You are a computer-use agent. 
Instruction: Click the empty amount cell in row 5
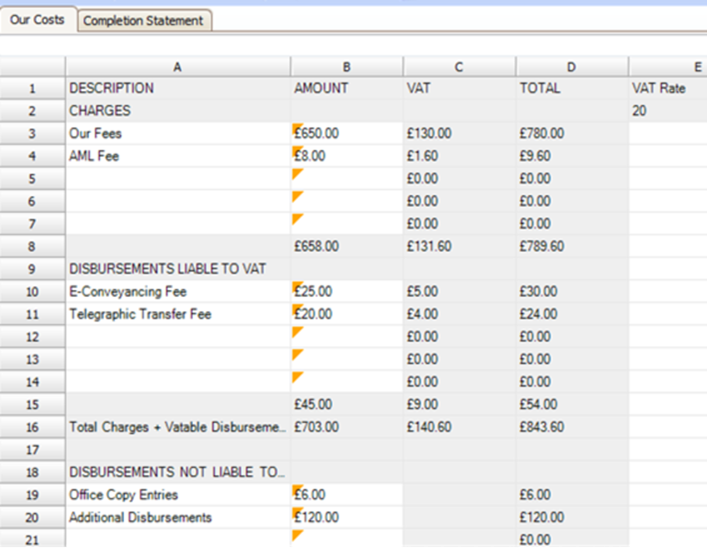(x=346, y=178)
